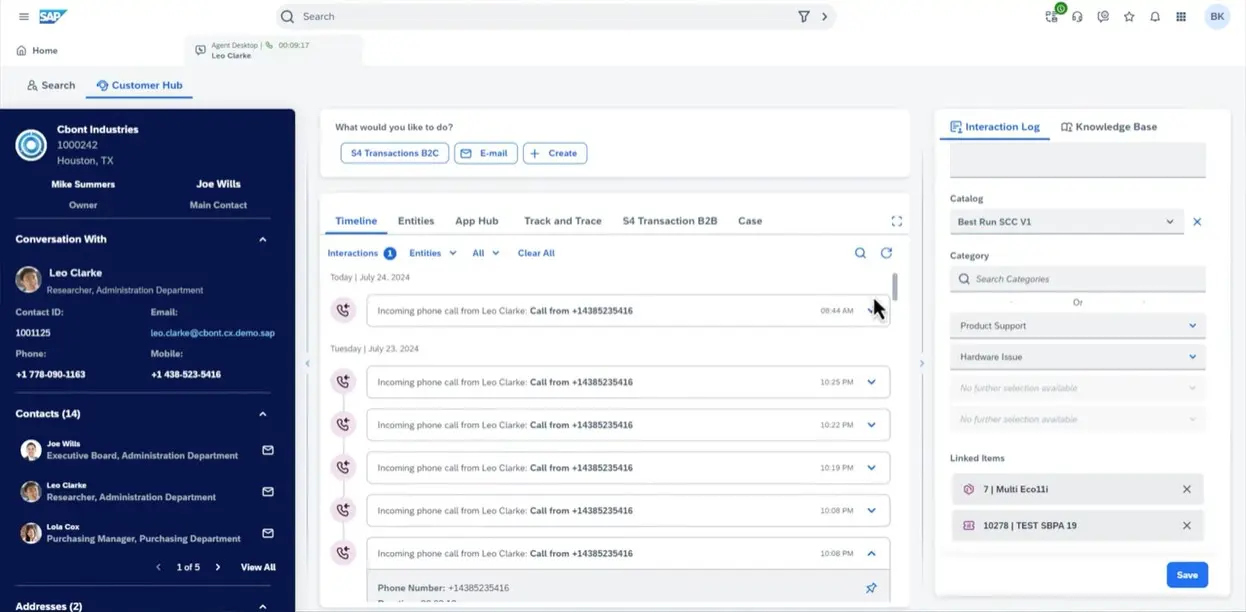
Task: Open the app grid launcher
Action: [x=1181, y=17]
